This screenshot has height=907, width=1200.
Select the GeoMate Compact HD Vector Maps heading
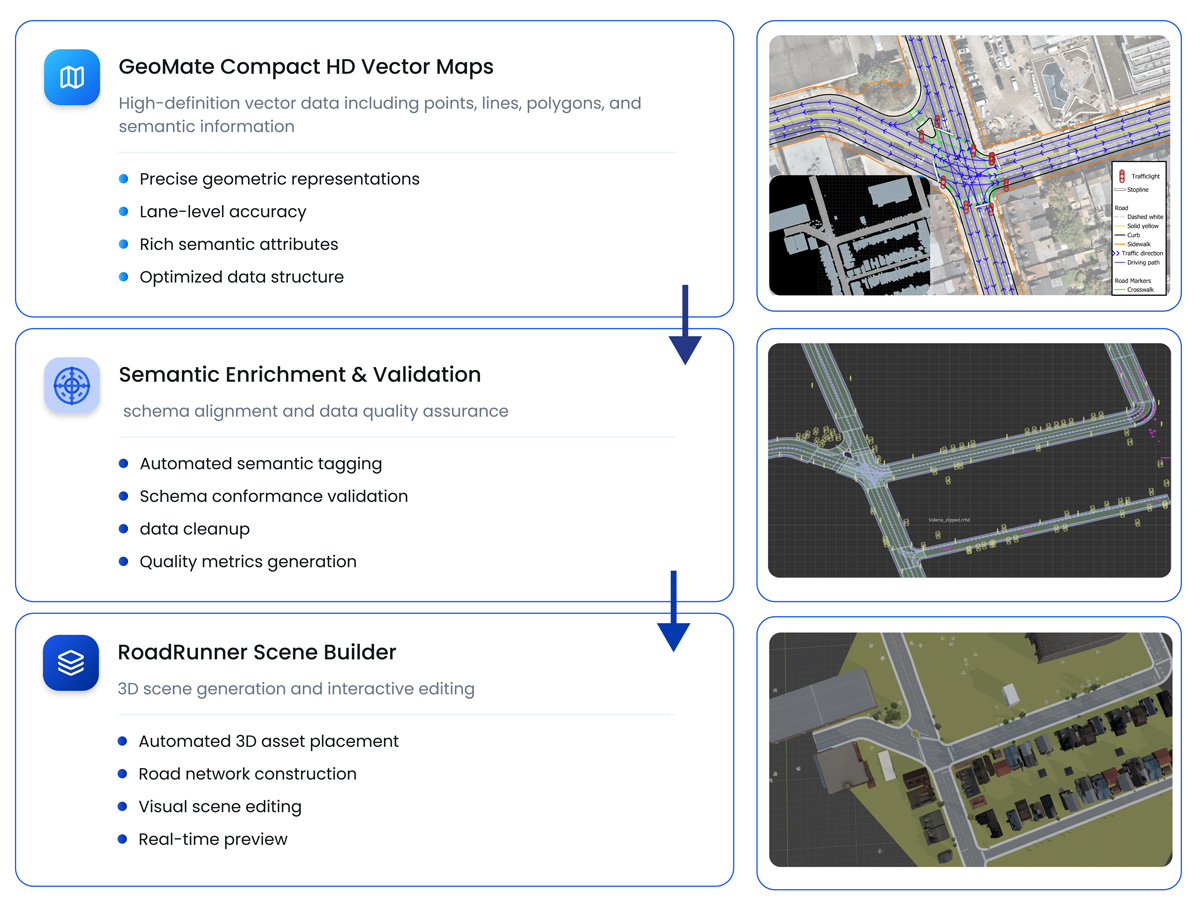306,67
